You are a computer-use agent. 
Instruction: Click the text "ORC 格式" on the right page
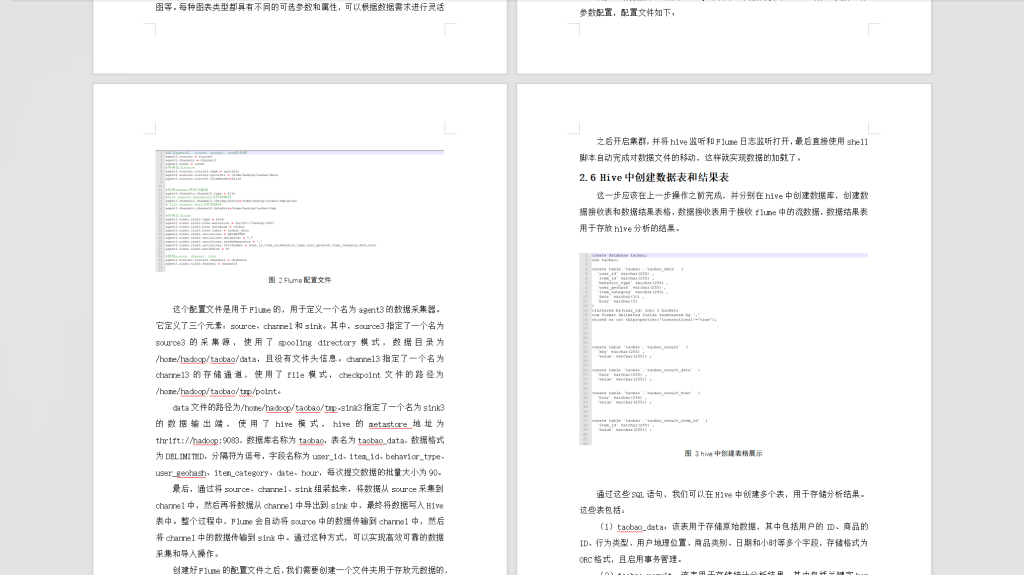594,559
